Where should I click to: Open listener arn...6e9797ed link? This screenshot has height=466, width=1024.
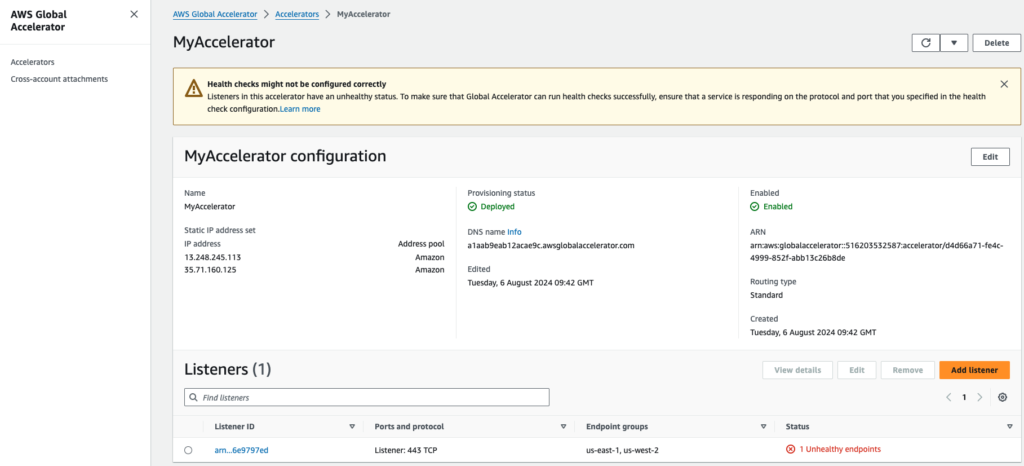pos(241,450)
